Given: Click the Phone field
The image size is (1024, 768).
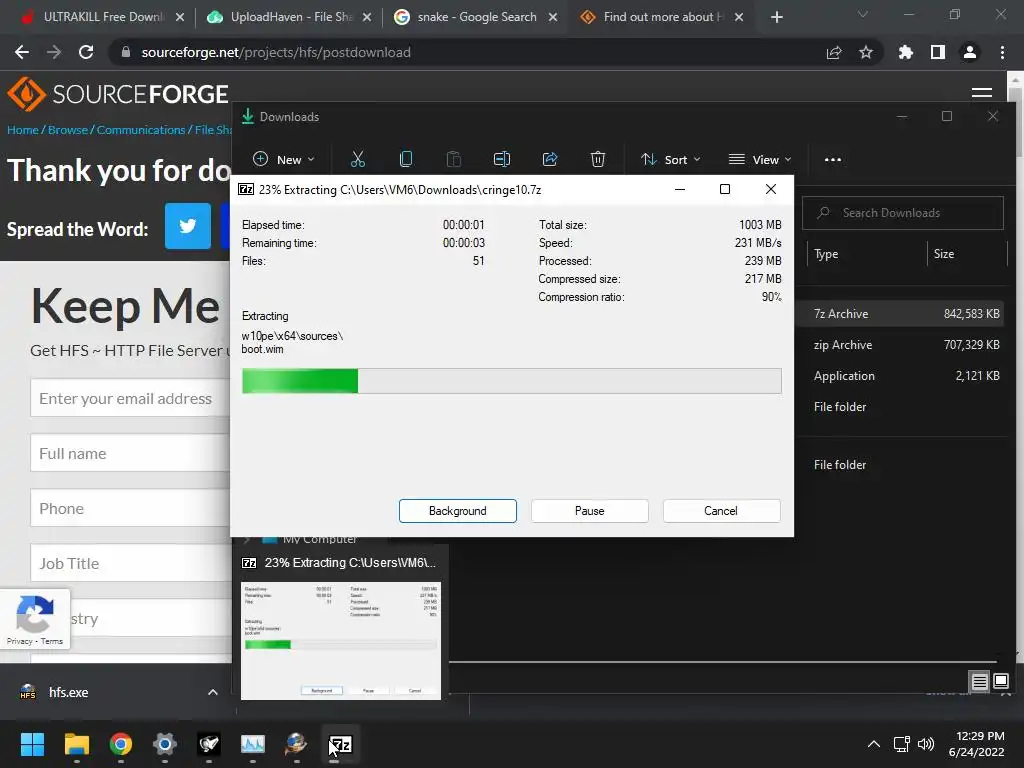Looking at the screenshot, I should pos(131,507).
